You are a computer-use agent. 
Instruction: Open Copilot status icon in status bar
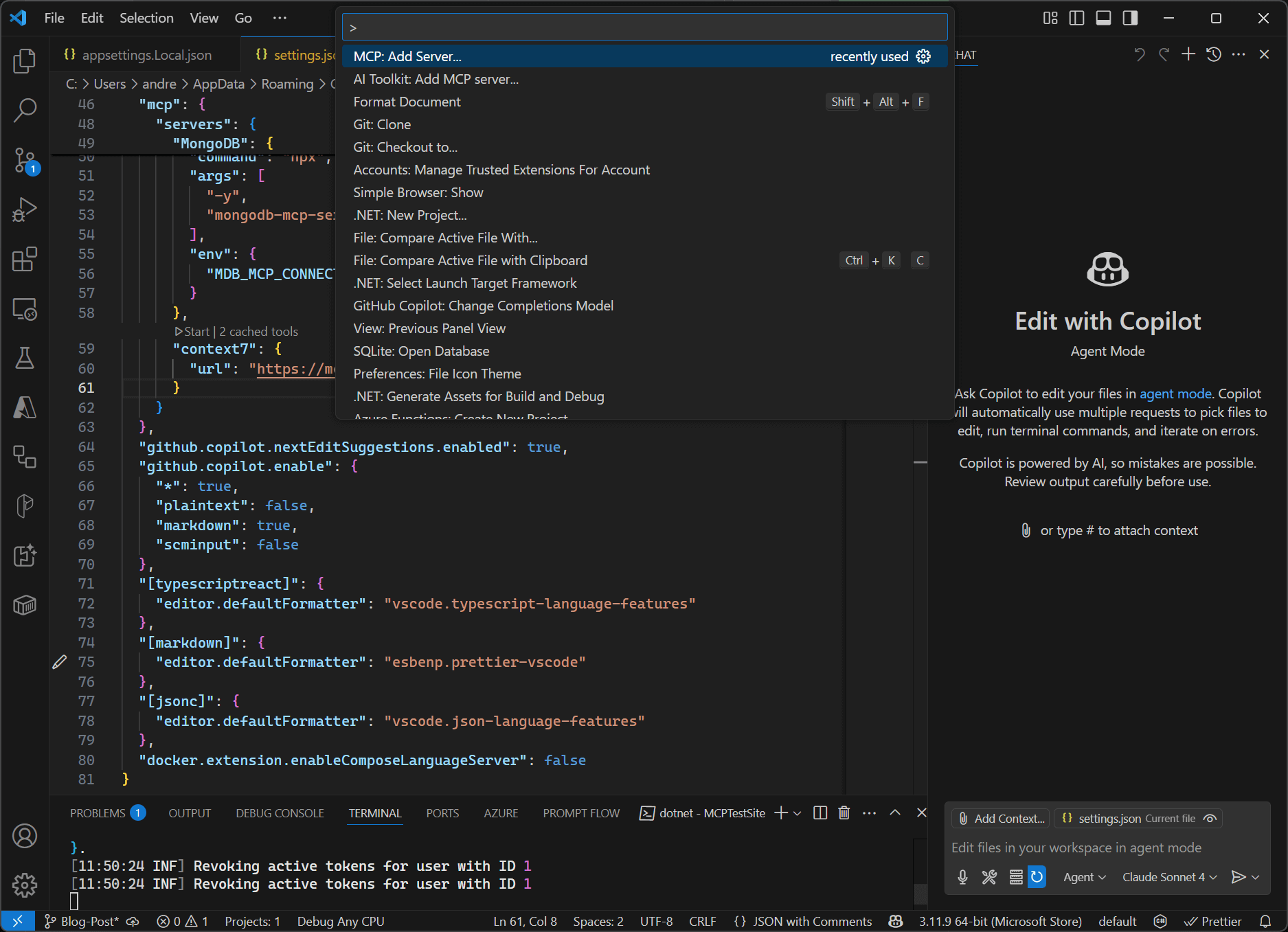(895, 921)
